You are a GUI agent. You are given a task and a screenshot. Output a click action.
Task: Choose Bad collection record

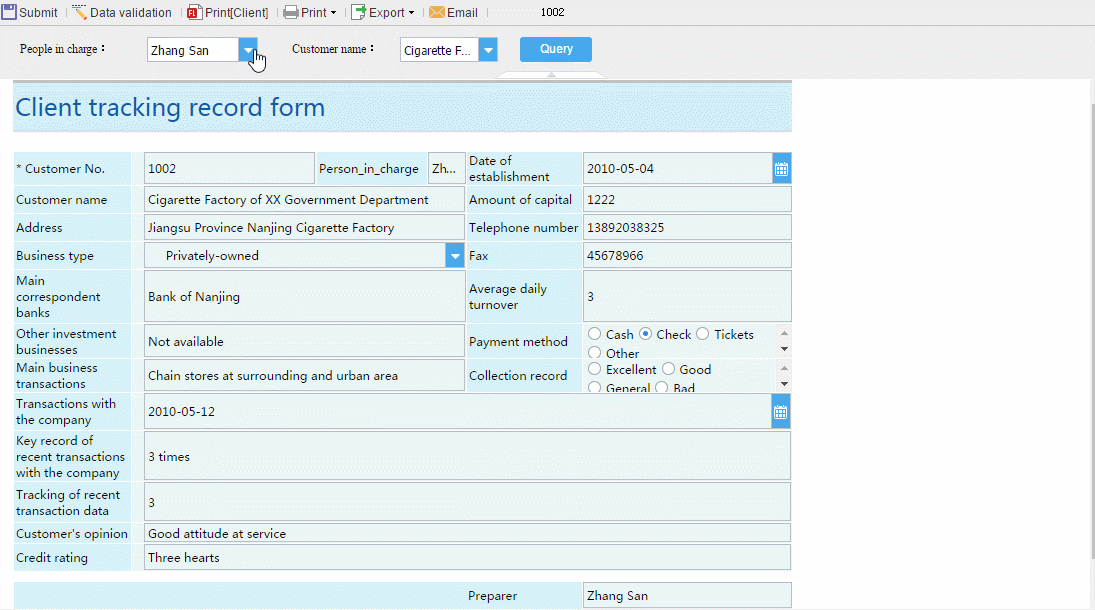point(661,387)
